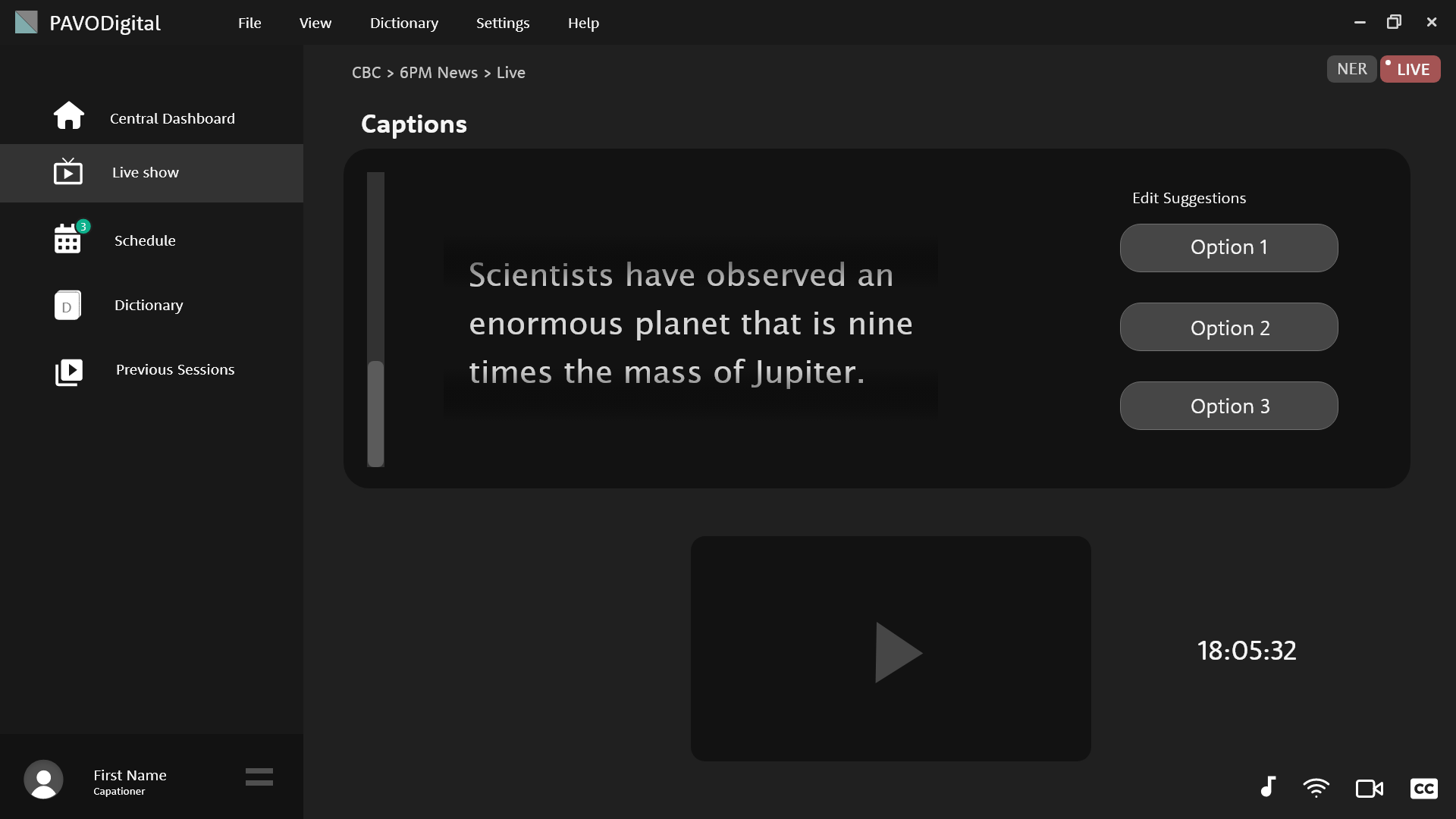Open the Dictionary menu in menu bar

[403, 23]
